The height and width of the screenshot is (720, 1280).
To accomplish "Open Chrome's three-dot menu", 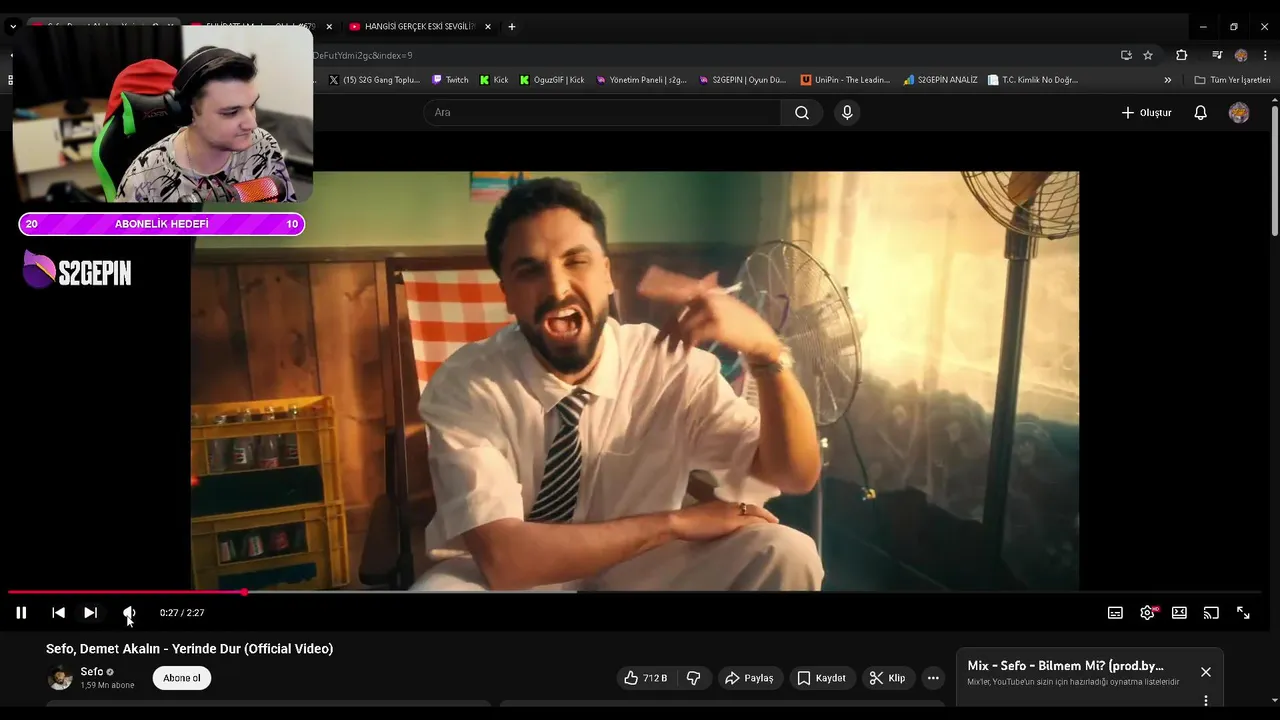I will [1265, 55].
